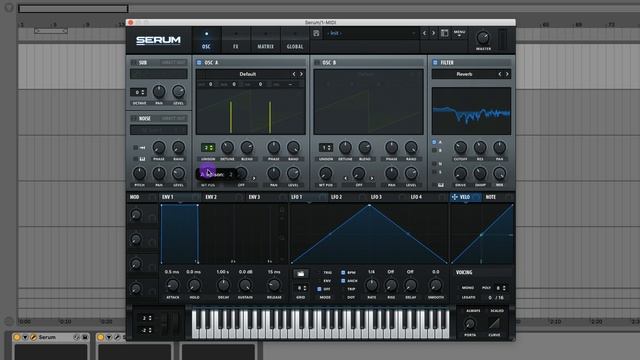Select the ENV 3 tab
Image resolution: width=640 pixels, height=360 pixels.
(x=254, y=197)
